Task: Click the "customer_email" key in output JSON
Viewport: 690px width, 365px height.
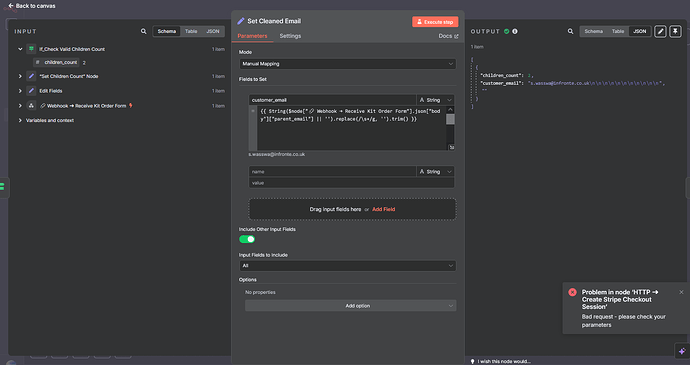Action: coord(501,83)
